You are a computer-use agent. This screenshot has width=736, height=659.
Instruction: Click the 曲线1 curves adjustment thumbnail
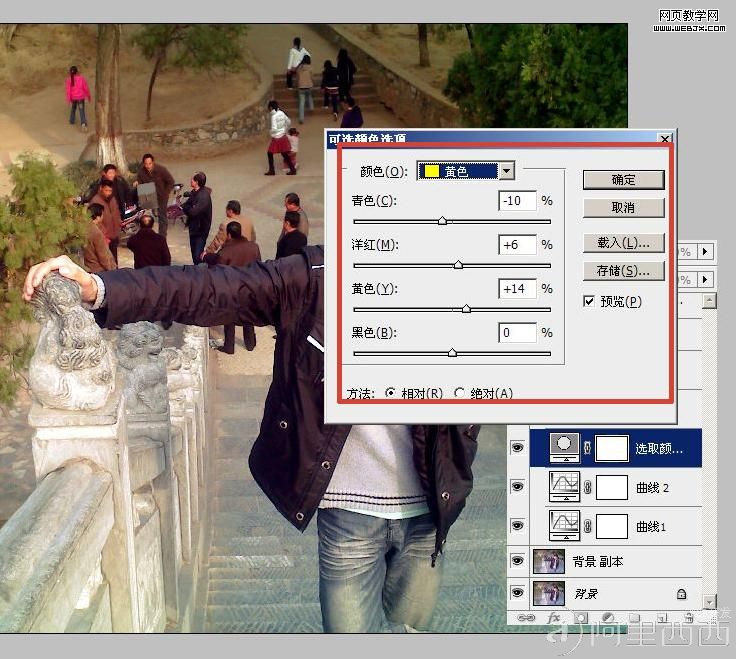564,526
